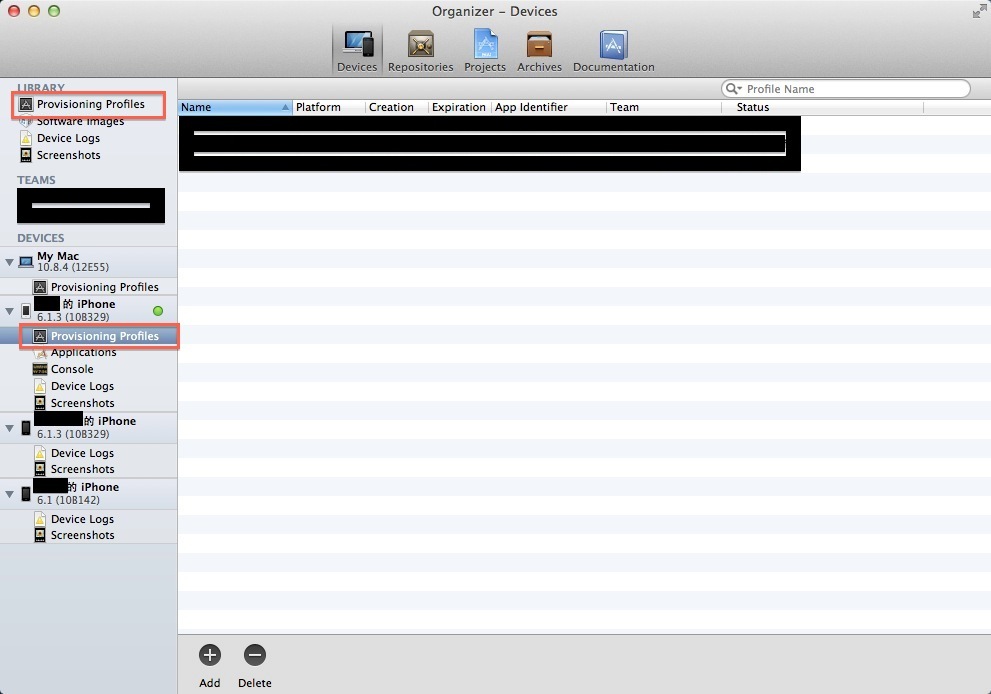Collapse the 6.1 (10B142) iPhone group
The width and height of the screenshot is (991, 694).
pyautogui.click(x=9, y=494)
